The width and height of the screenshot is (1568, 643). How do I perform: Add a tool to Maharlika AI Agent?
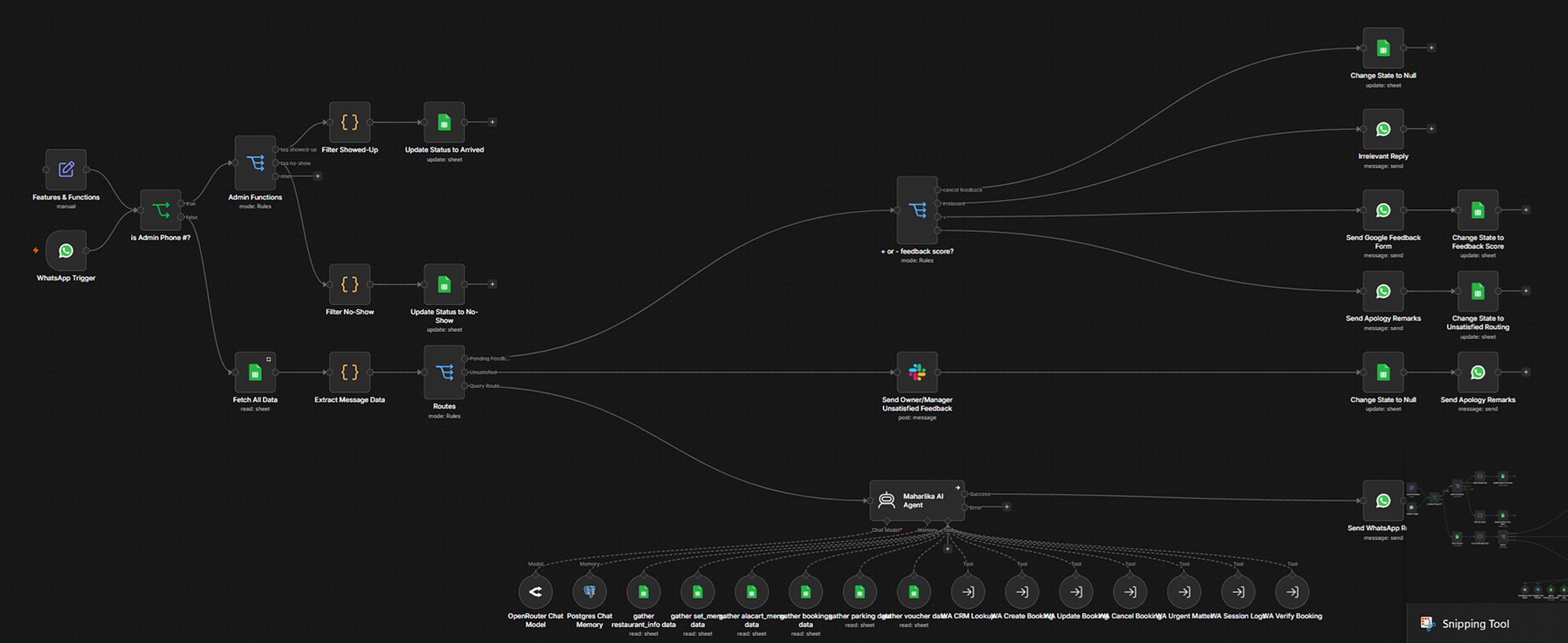(947, 549)
